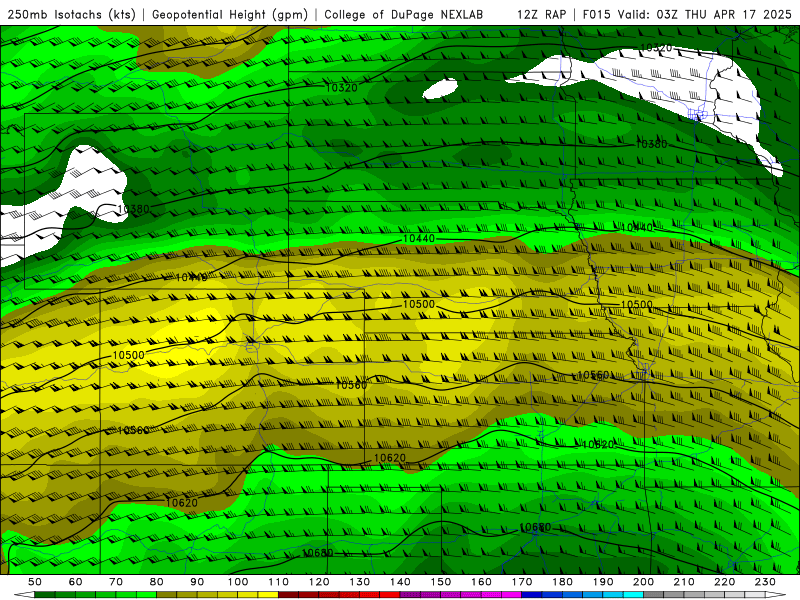The height and width of the screenshot is (600, 800).
Task: Click 'Valid: 03Z THU APR 17 2025' text
Action: coord(705,14)
